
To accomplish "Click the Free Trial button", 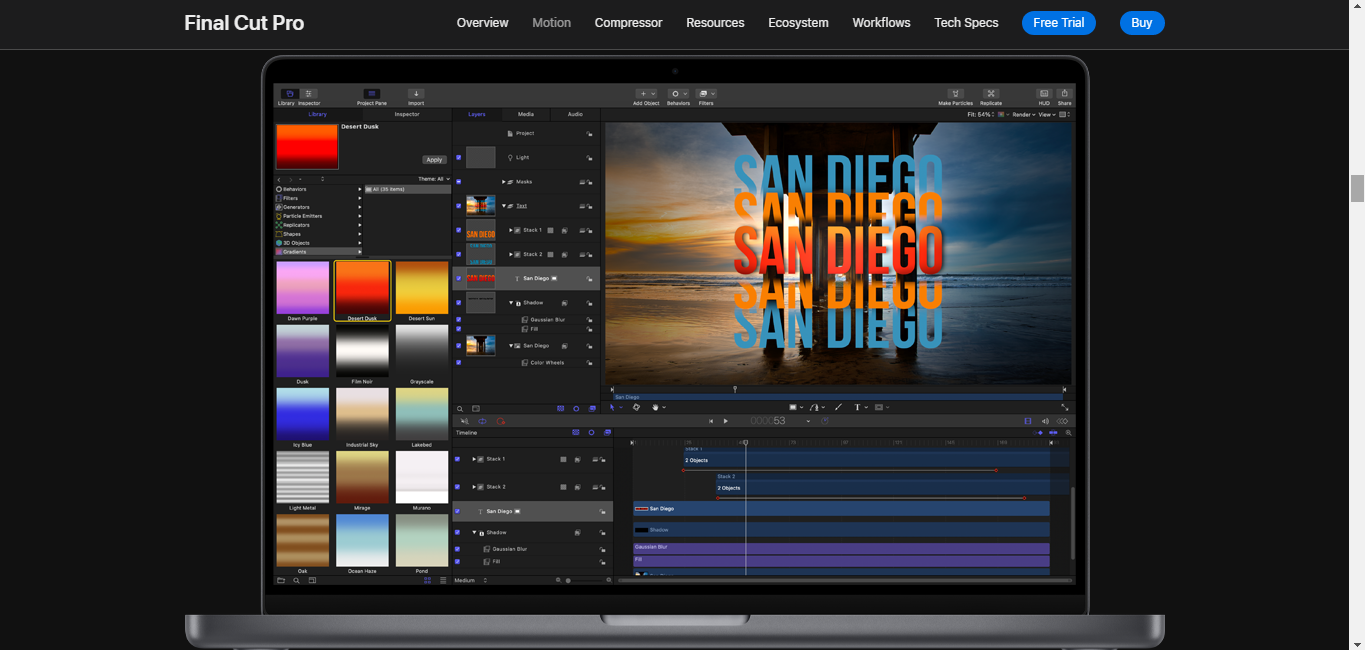I will (1058, 23).
